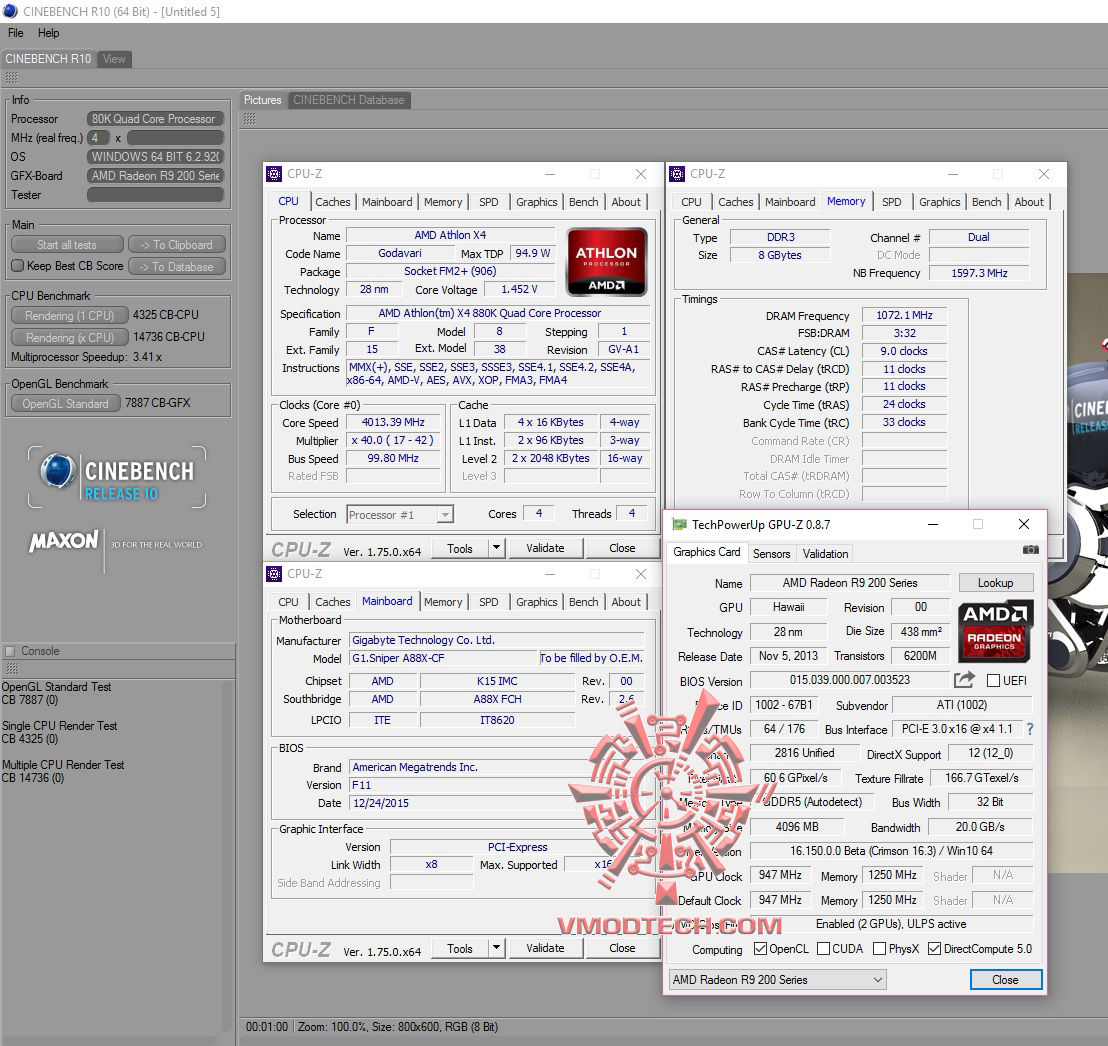The width and height of the screenshot is (1108, 1046).
Task: Click the GPU-Z screenshot camera icon
Action: click(x=1030, y=550)
